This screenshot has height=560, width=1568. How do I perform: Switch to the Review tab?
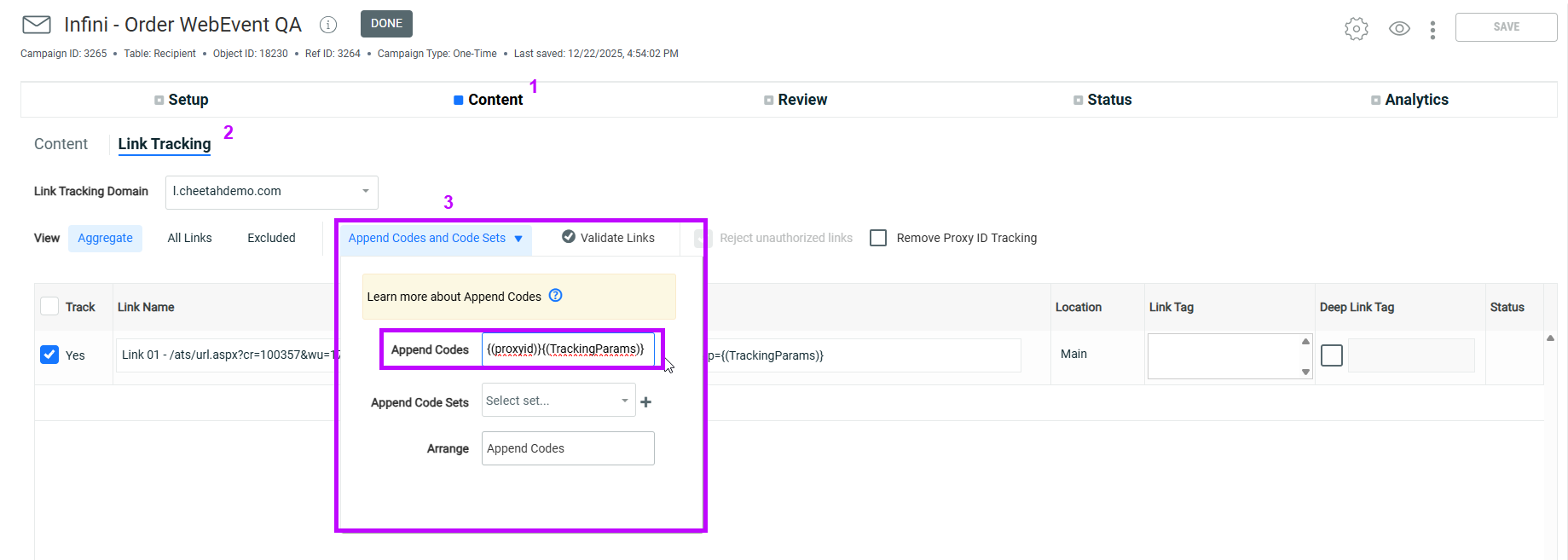[801, 100]
